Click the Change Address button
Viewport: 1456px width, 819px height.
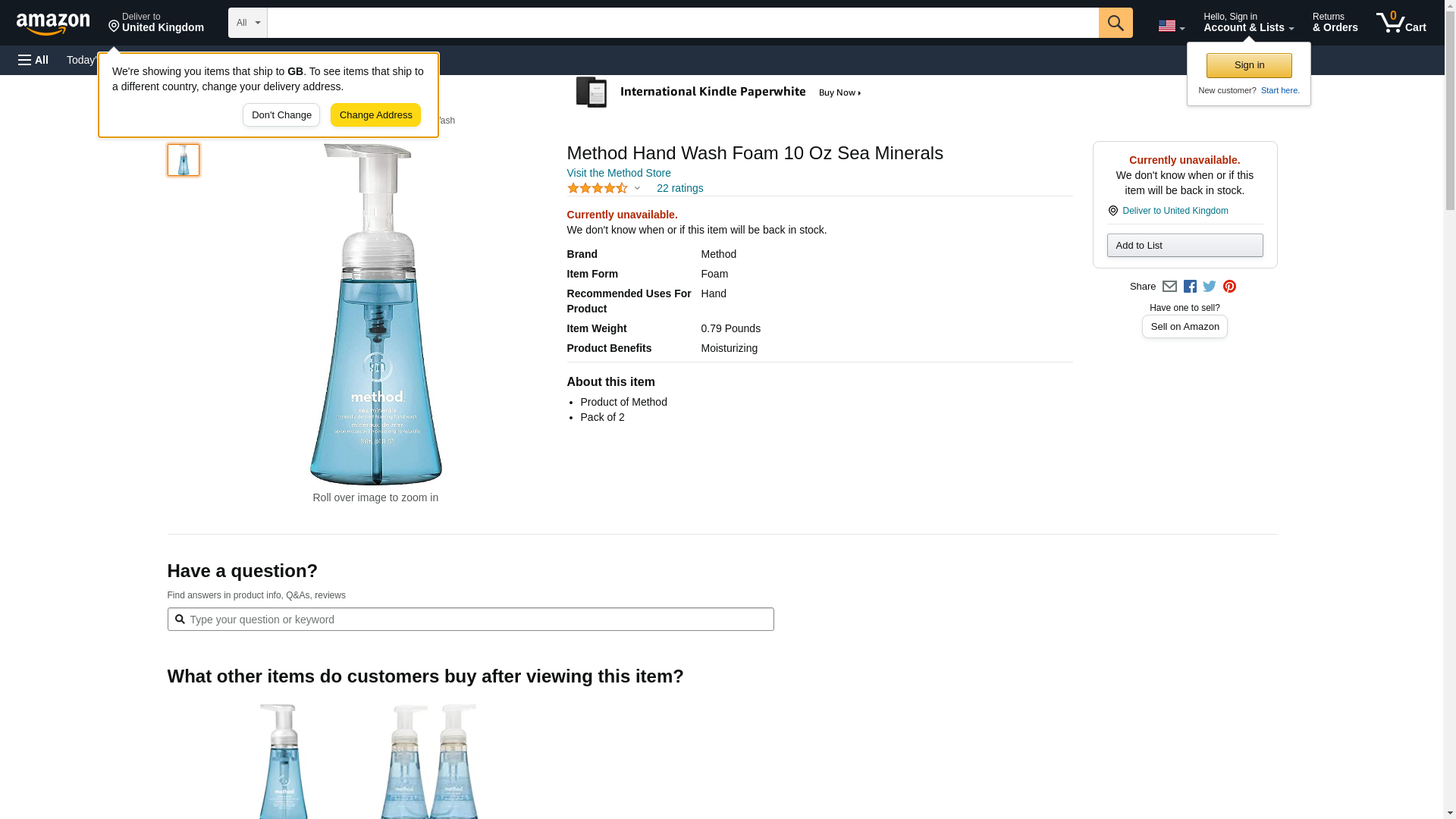(375, 115)
